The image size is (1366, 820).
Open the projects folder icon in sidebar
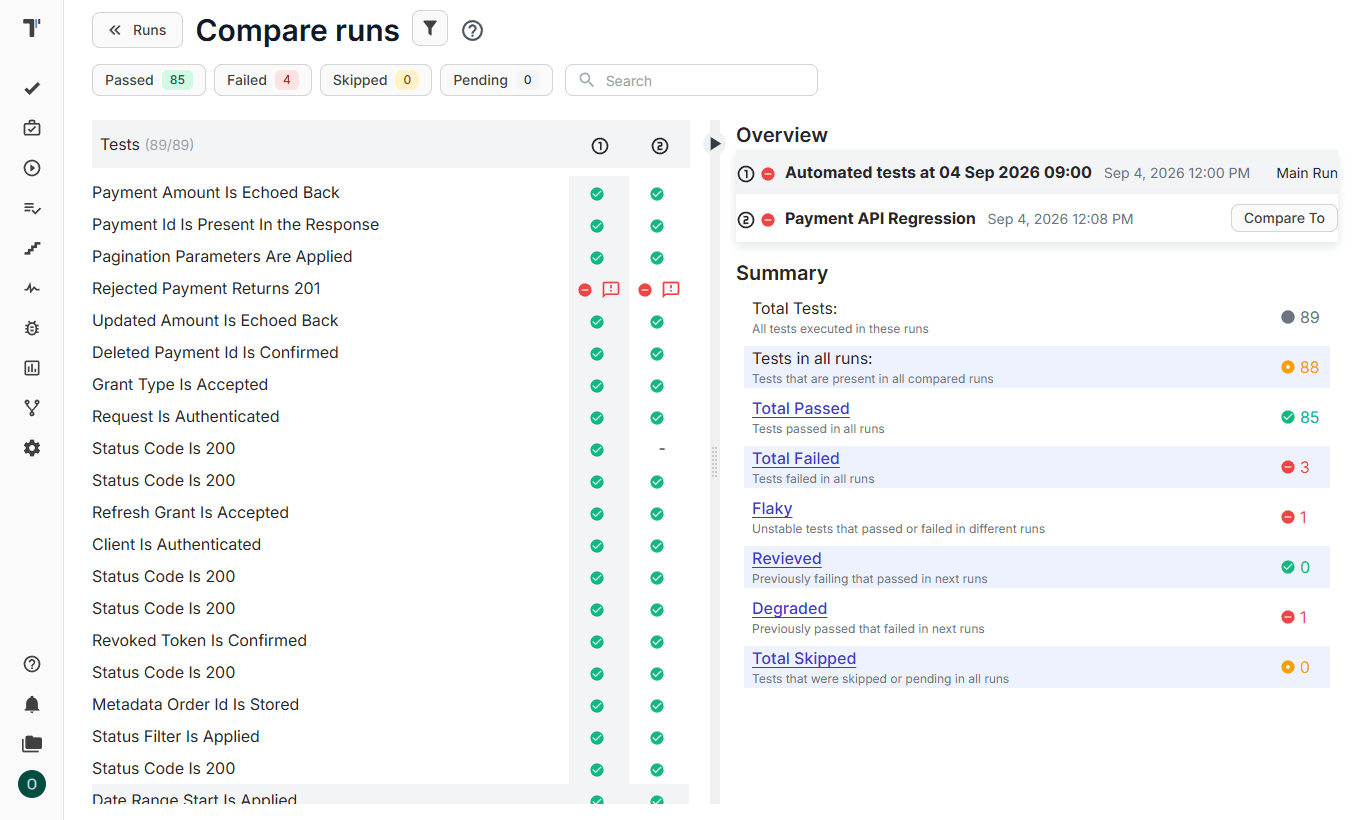[x=32, y=744]
